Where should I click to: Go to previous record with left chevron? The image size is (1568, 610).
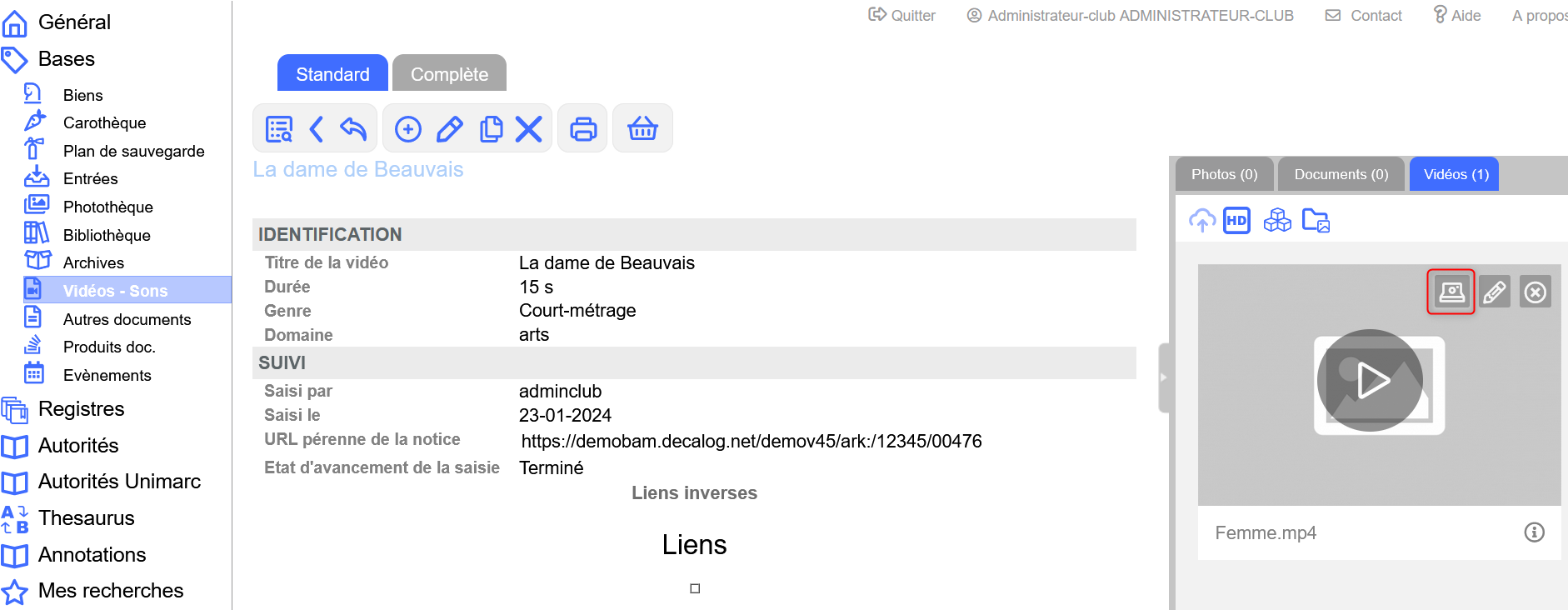[316, 129]
